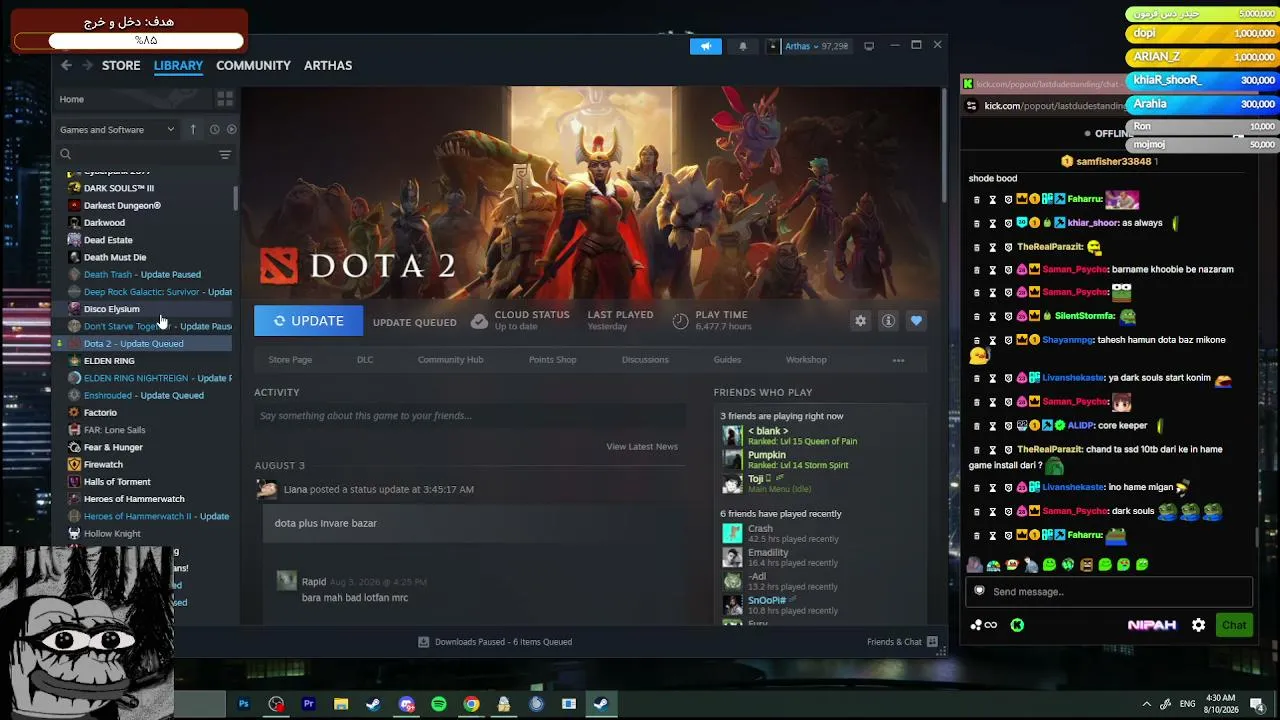Filter the library by recent activity clock
1280x720 pixels.
point(214,129)
